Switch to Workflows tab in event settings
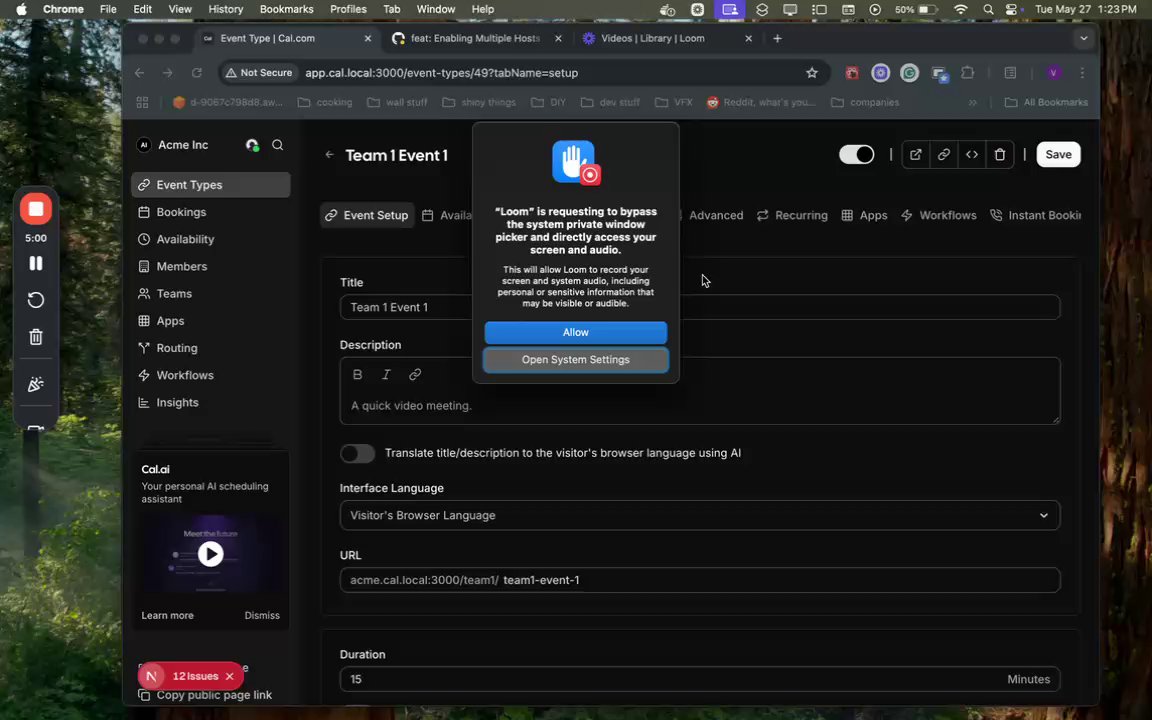Viewport: 1152px width, 720px height. (938, 215)
